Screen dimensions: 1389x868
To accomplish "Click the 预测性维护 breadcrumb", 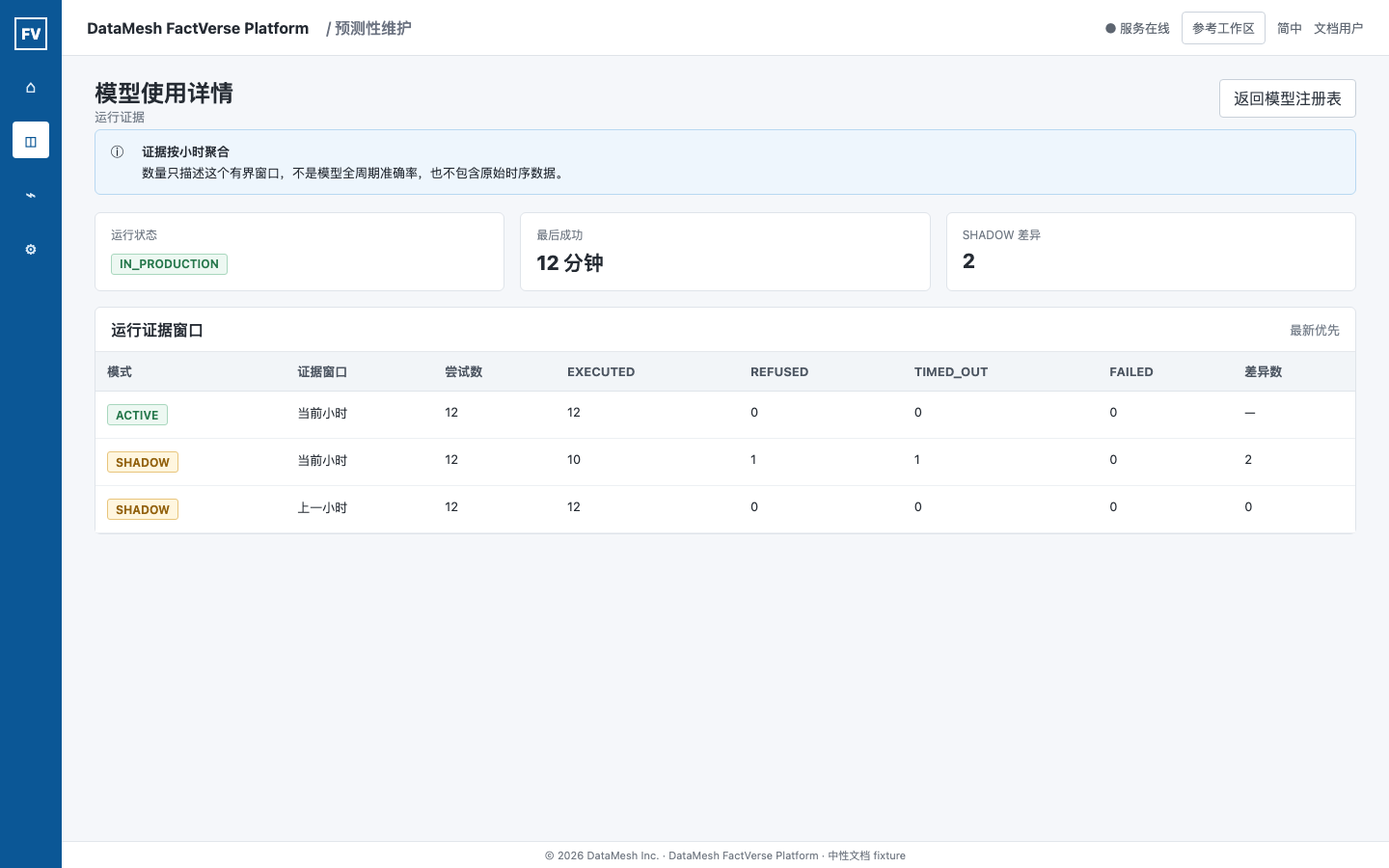I will click(x=373, y=29).
